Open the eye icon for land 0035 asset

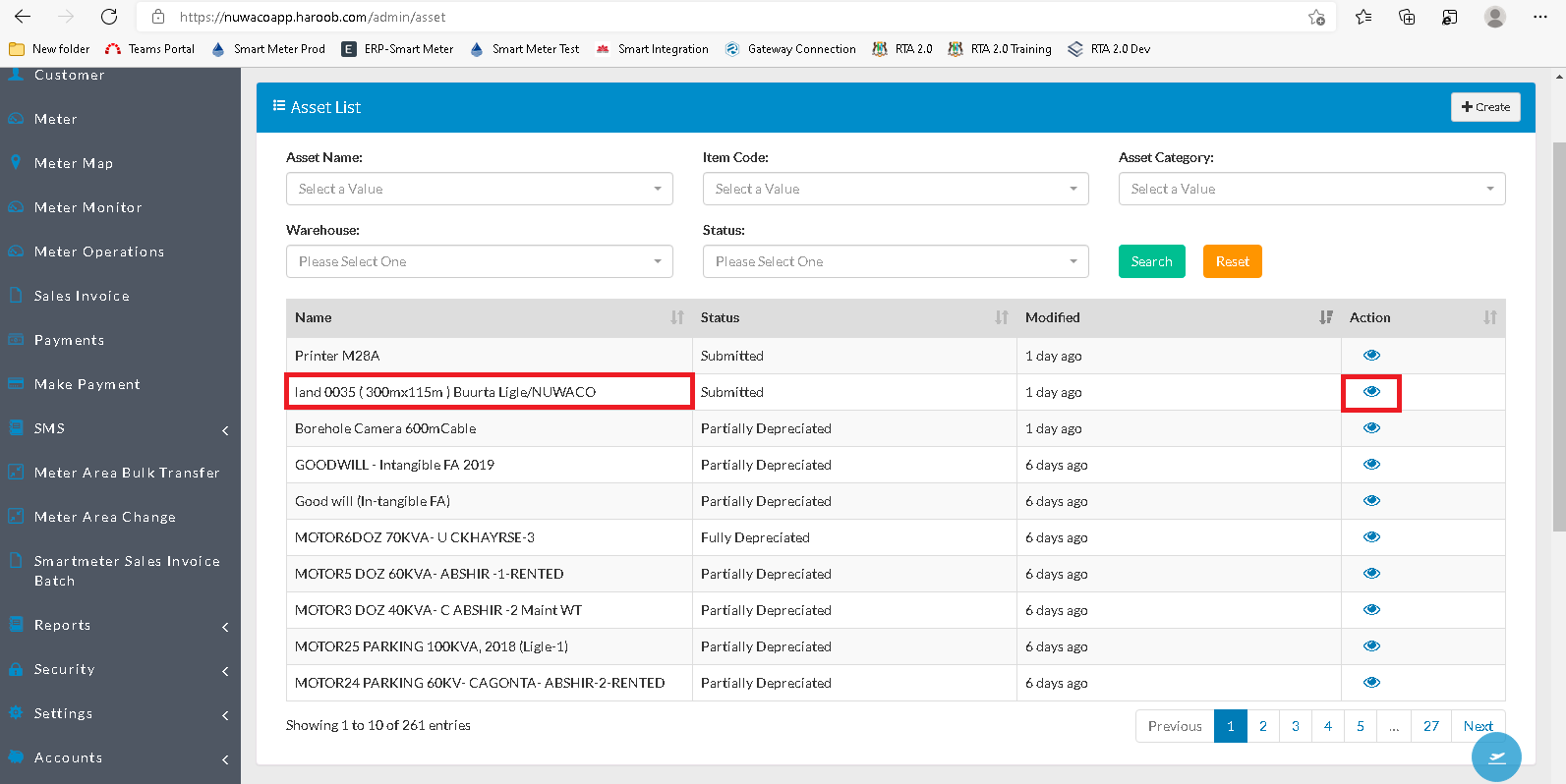[x=1371, y=392]
